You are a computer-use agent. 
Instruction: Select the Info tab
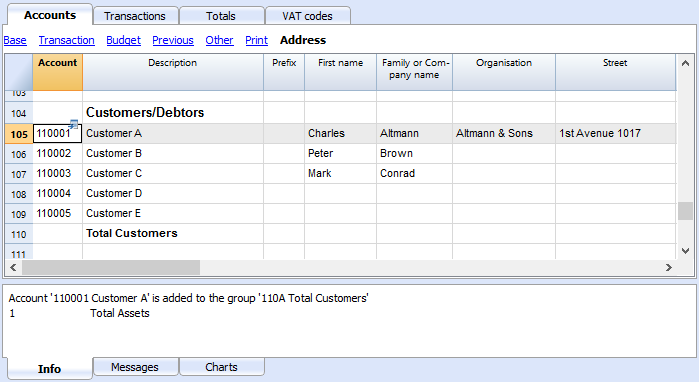[x=49, y=369]
